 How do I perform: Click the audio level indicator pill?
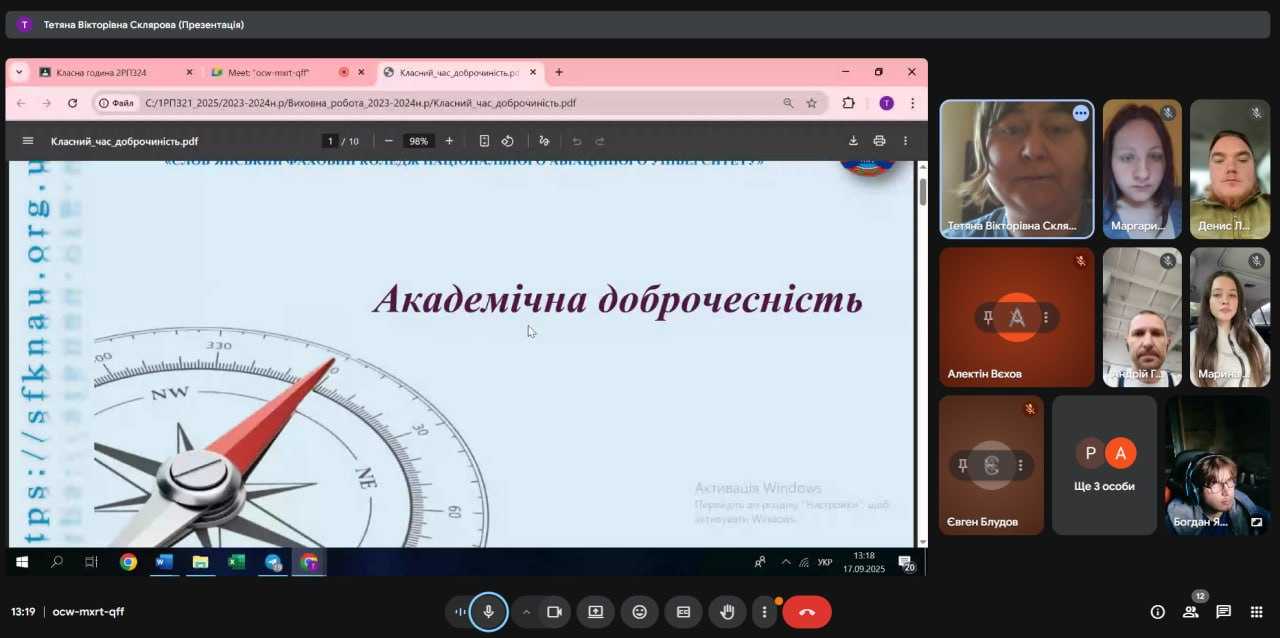tap(460, 612)
